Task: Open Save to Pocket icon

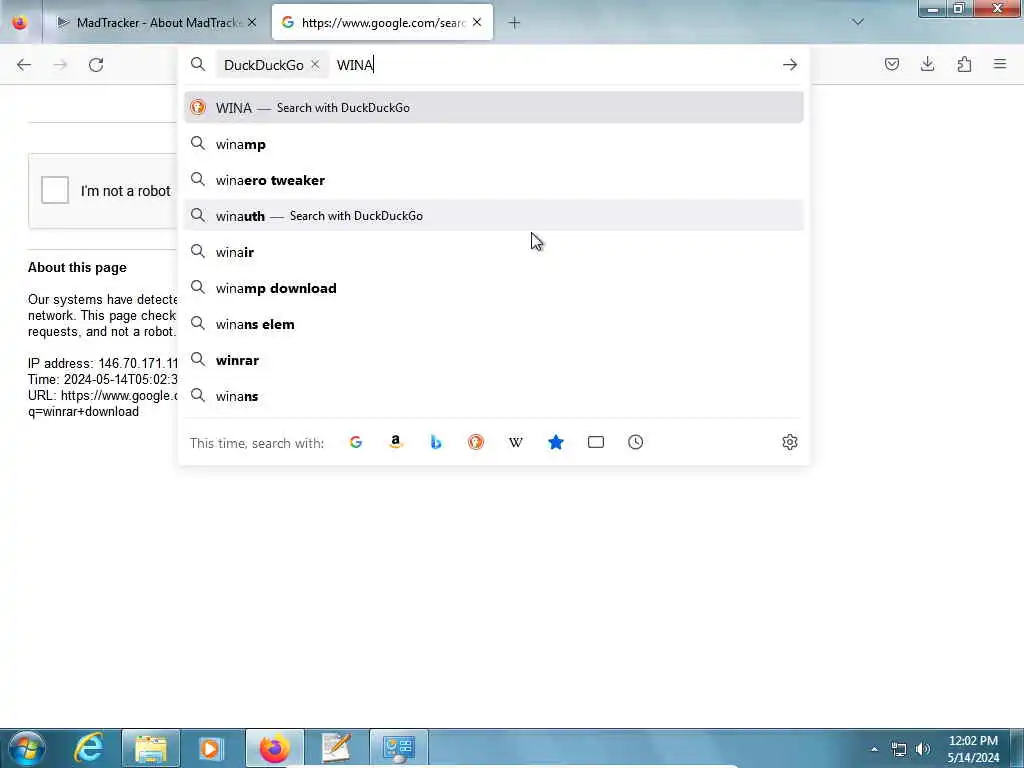Action: click(891, 64)
